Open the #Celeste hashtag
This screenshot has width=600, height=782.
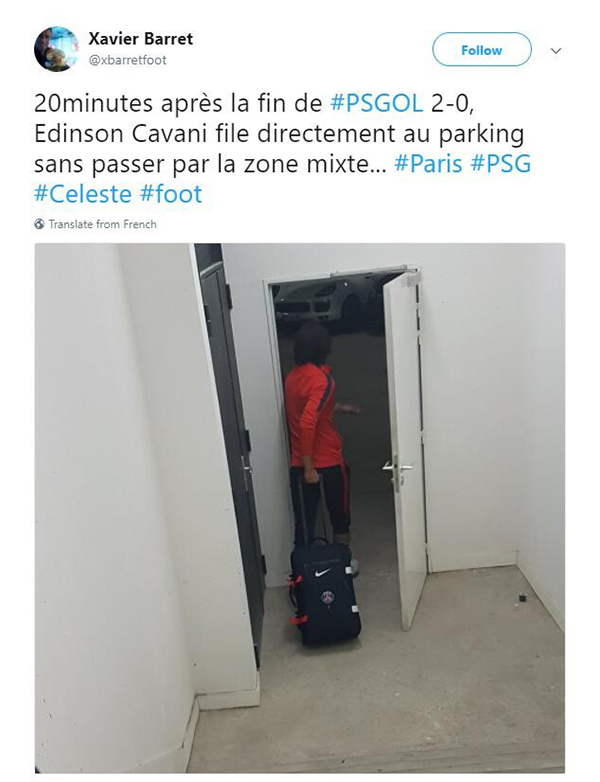coord(83,194)
